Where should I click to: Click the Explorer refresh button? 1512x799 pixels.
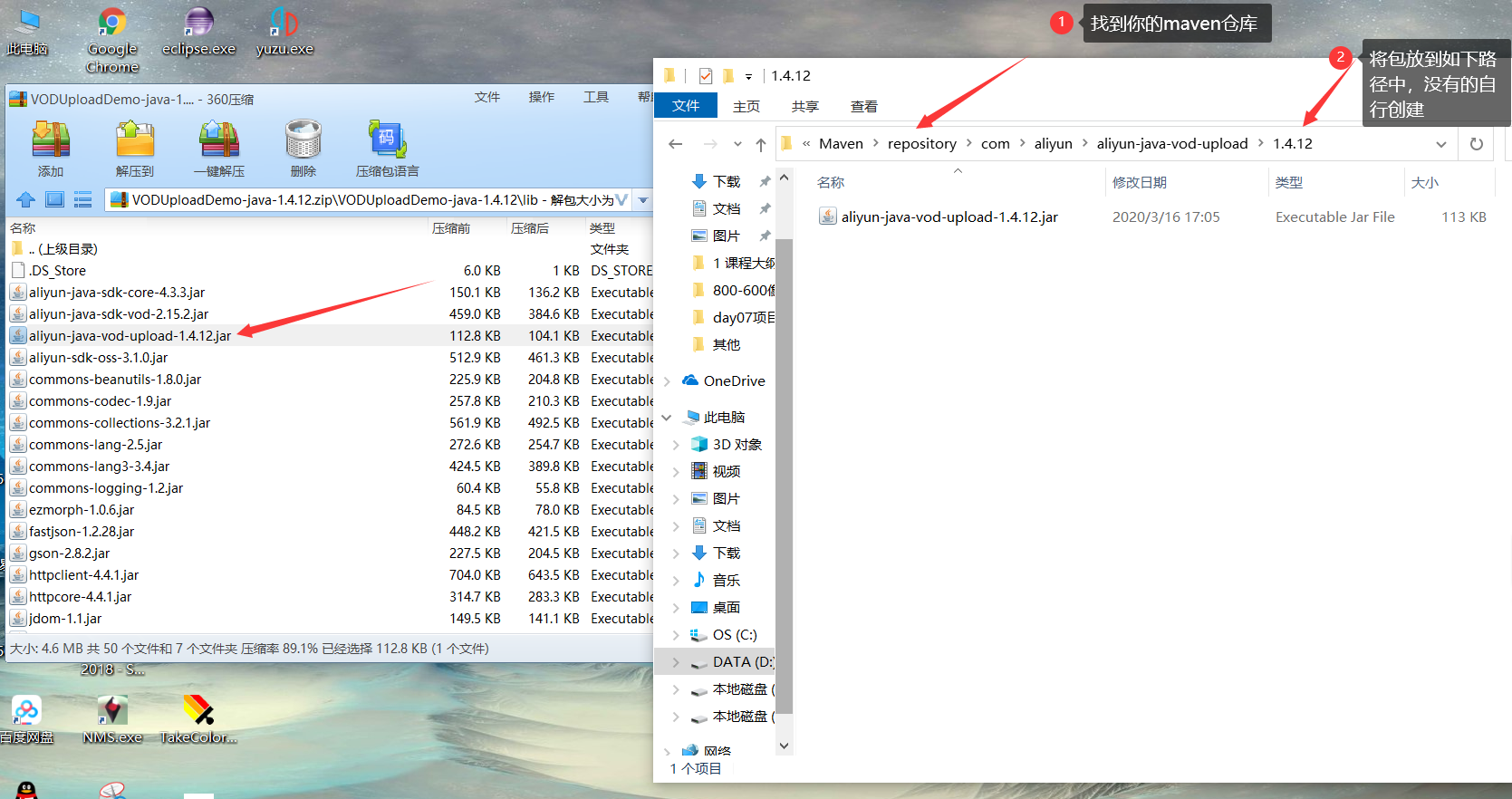pyautogui.click(x=1477, y=144)
